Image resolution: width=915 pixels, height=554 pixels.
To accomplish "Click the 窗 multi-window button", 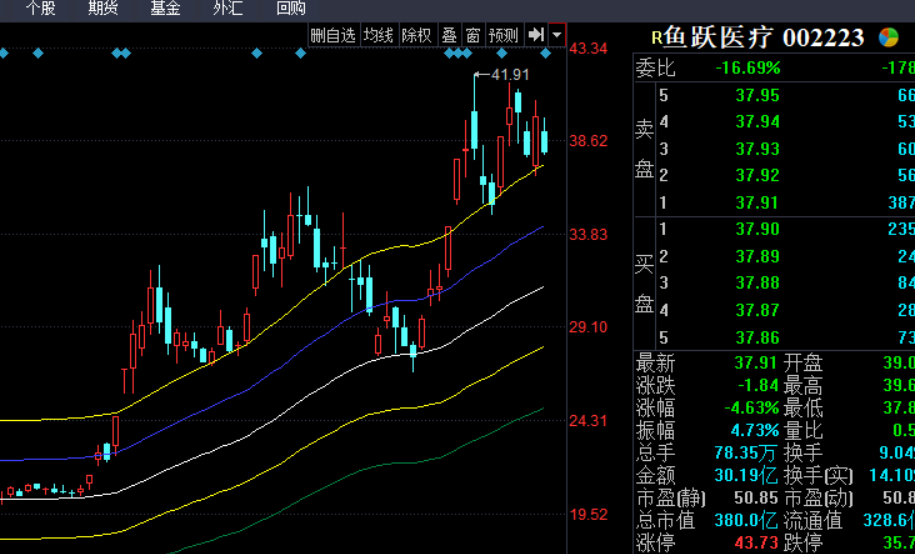I will [473, 35].
